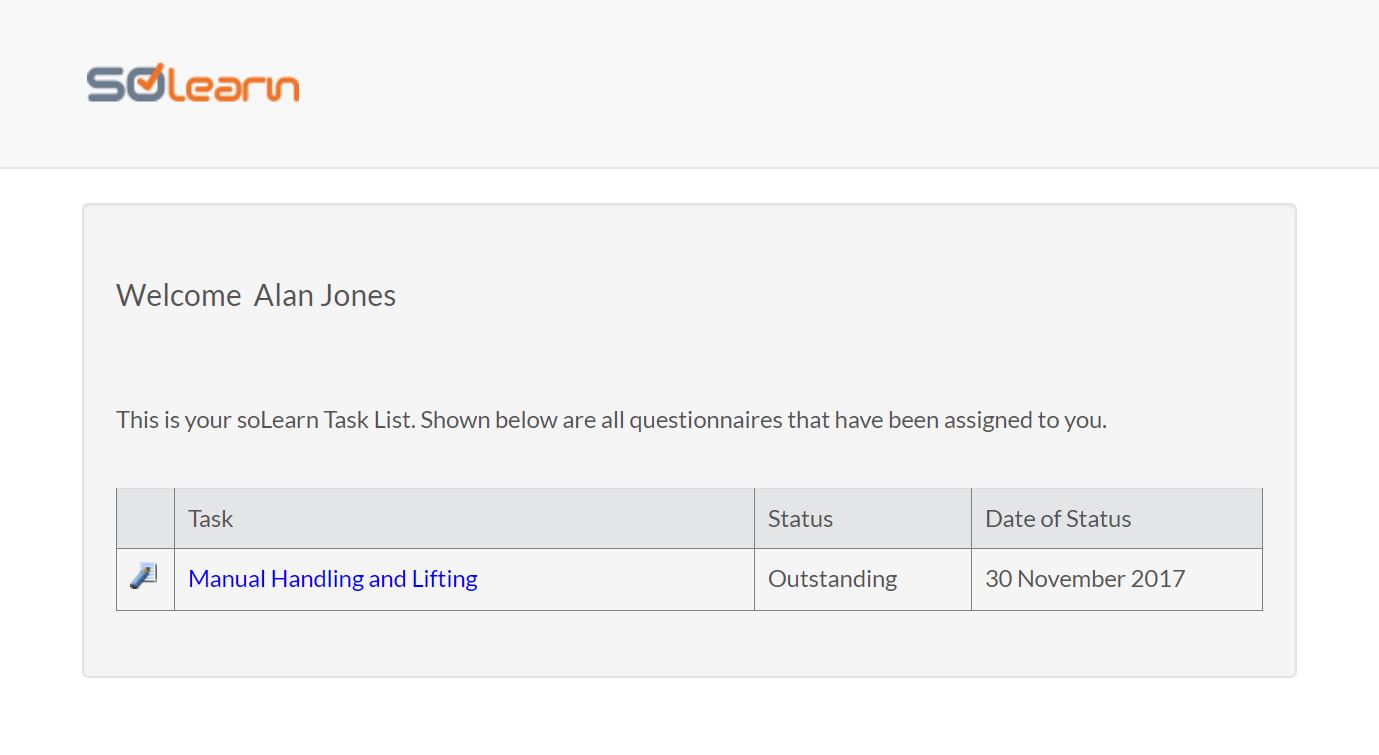The width and height of the screenshot is (1379, 755).
Task: Click the soLearn logo in the header
Action: [193, 85]
